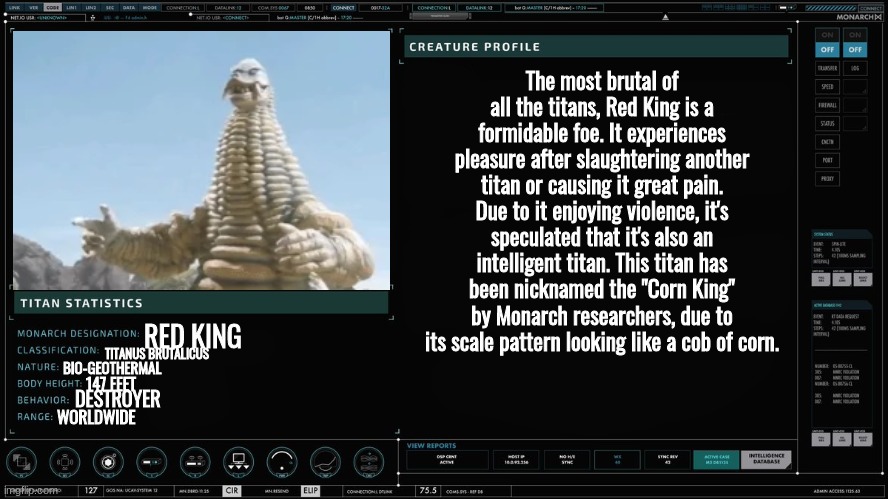Open the MODE tab
This screenshot has width=888, height=499.
pos(150,8)
